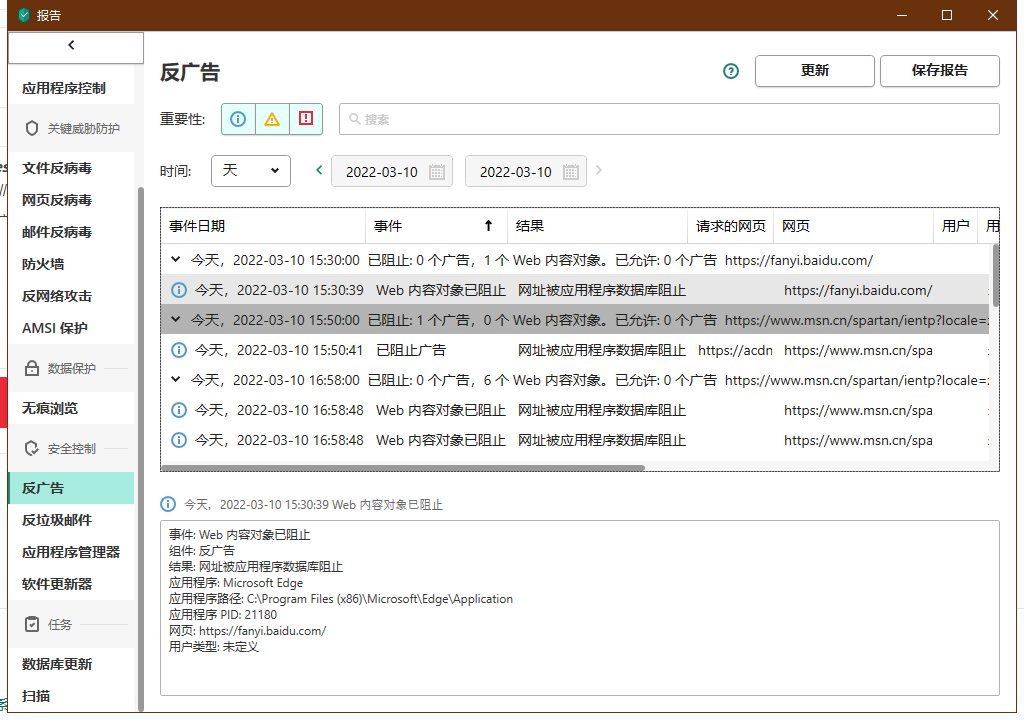This screenshot has height=720, width=1024.
Task: Open the end date calendar picker
Action: click(571, 172)
